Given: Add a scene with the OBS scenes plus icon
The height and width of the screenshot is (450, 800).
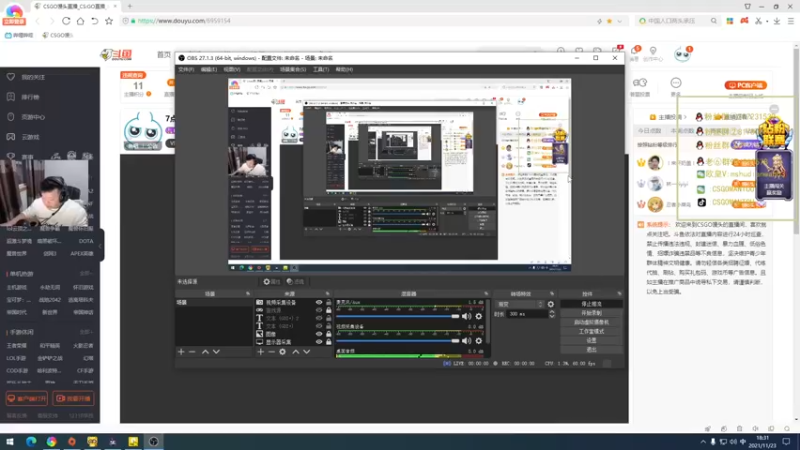Looking at the screenshot, I should point(181,352).
